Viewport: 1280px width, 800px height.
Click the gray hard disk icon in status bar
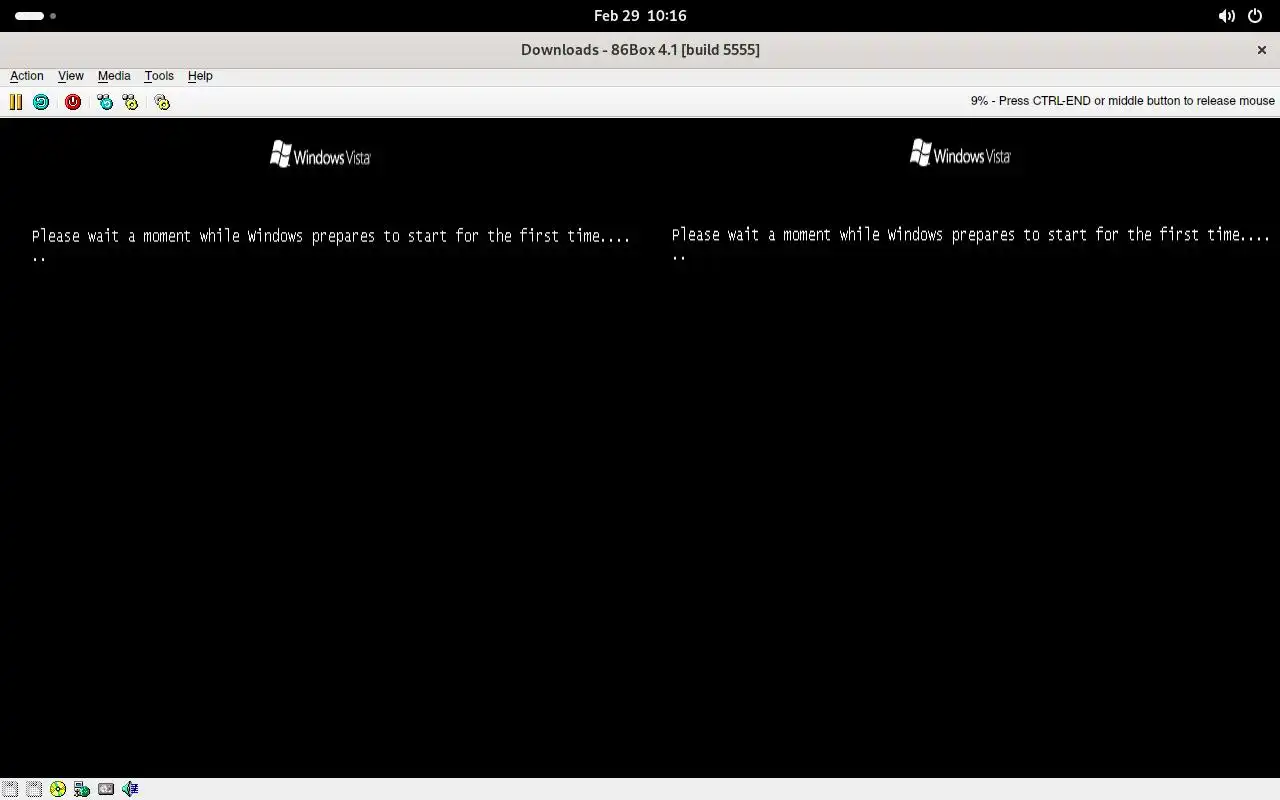coord(106,789)
